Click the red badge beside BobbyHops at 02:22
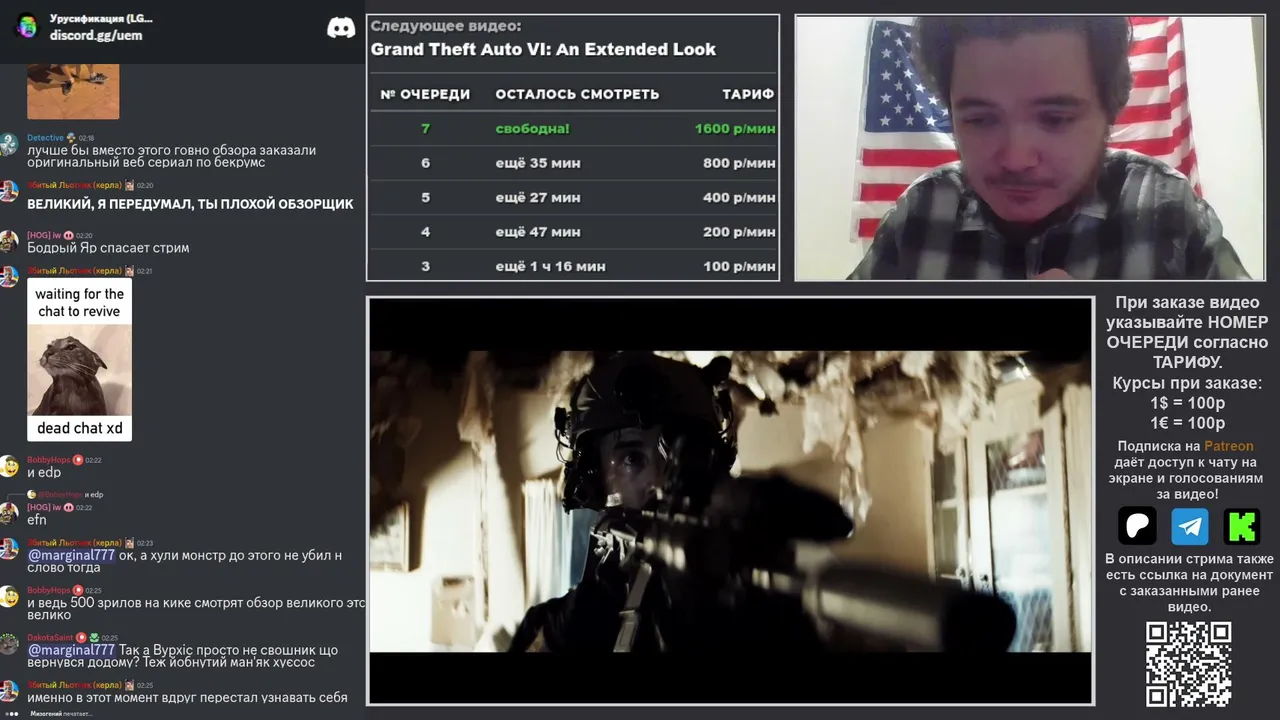Image resolution: width=1280 pixels, height=720 pixels. [78, 460]
